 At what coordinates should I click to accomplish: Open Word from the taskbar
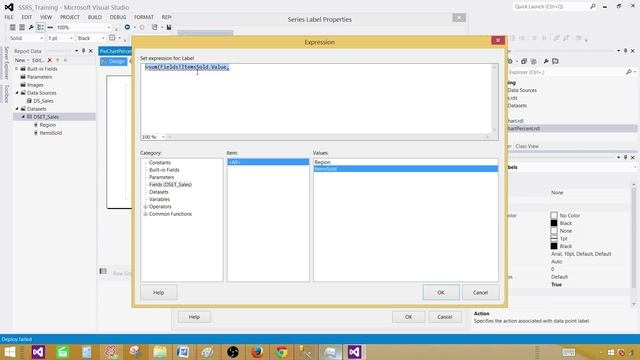183,352
